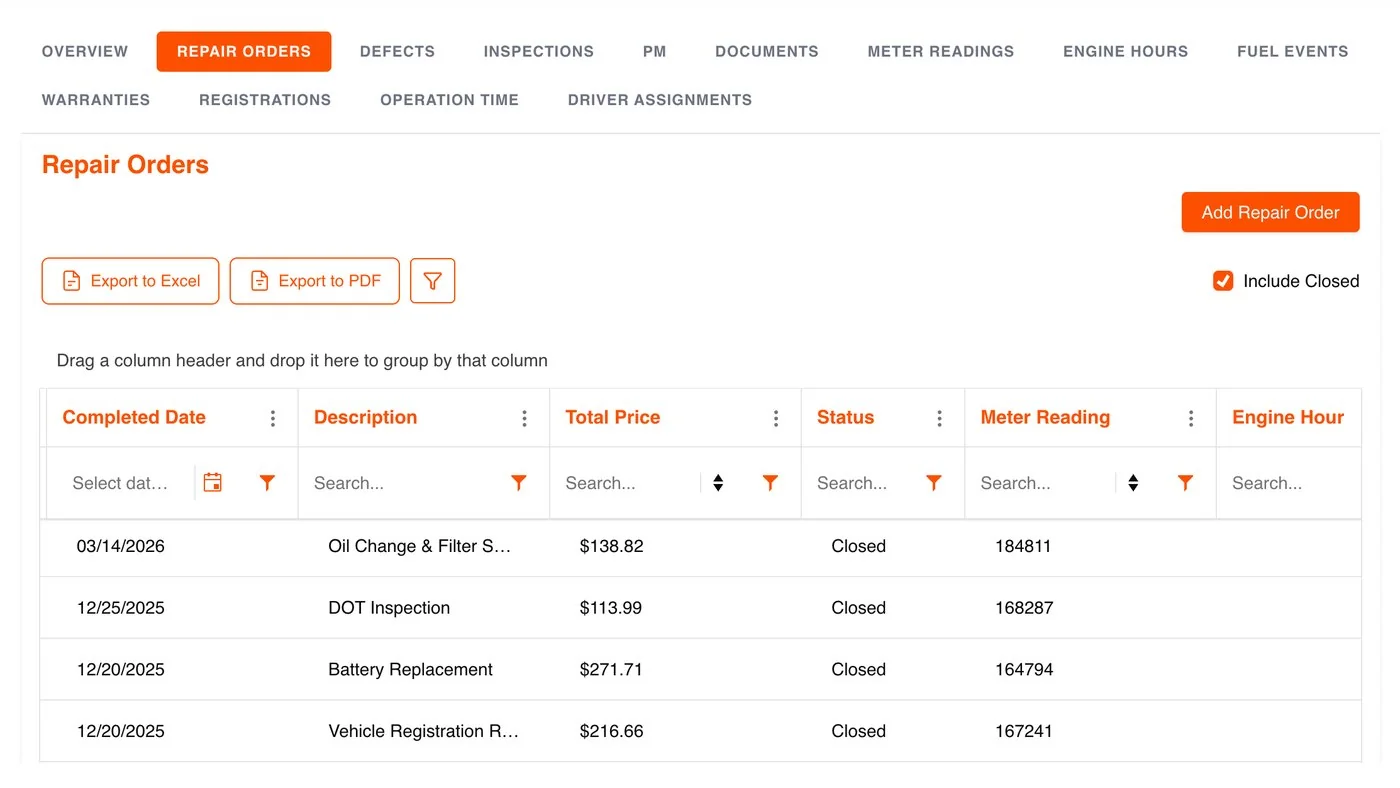This screenshot has height=788, width=1400.
Task: Open Completed Date column options menu
Action: tap(273, 418)
